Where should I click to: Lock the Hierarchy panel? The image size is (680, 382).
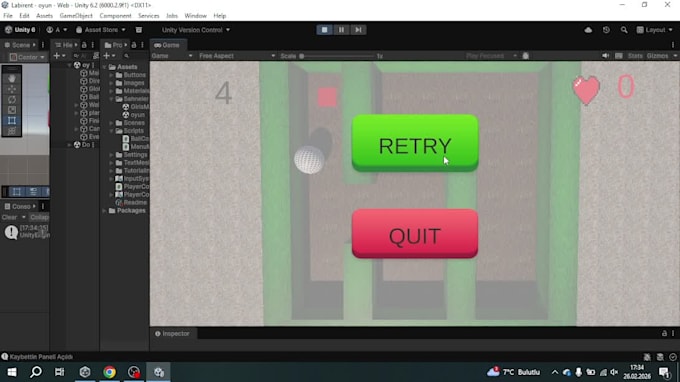pyautogui.click(x=84, y=45)
